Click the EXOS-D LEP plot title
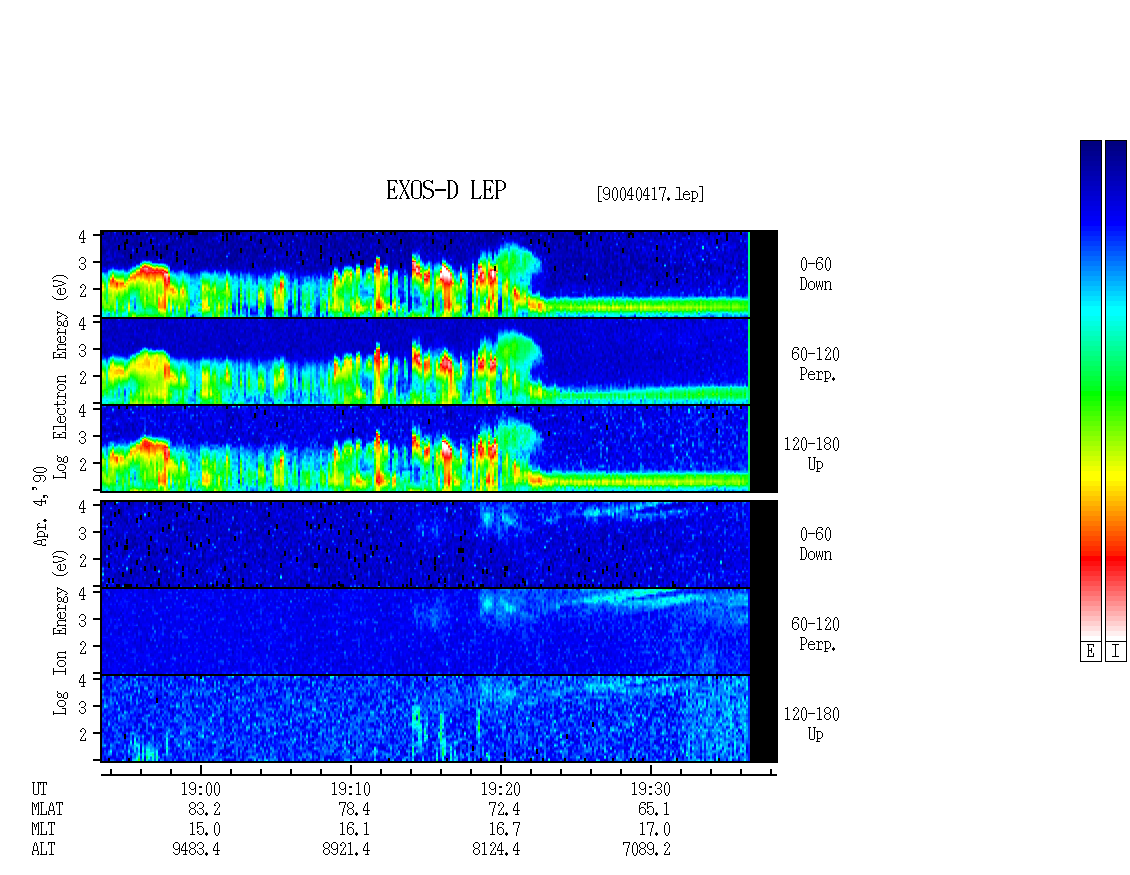 point(446,190)
